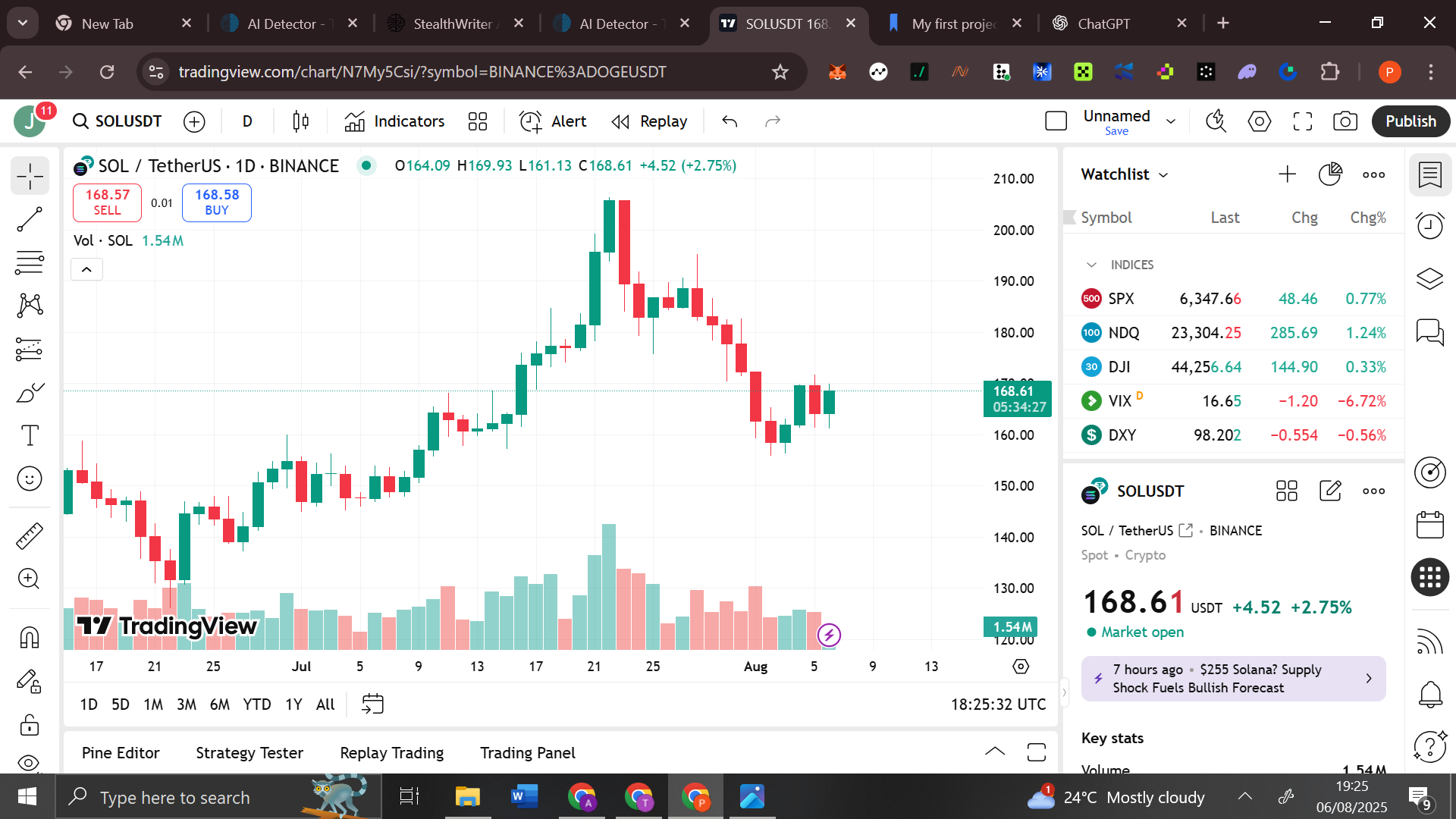Toggle hide all drawings eye icon
Viewport: 1456px width, 819px height.
(x=30, y=763)
